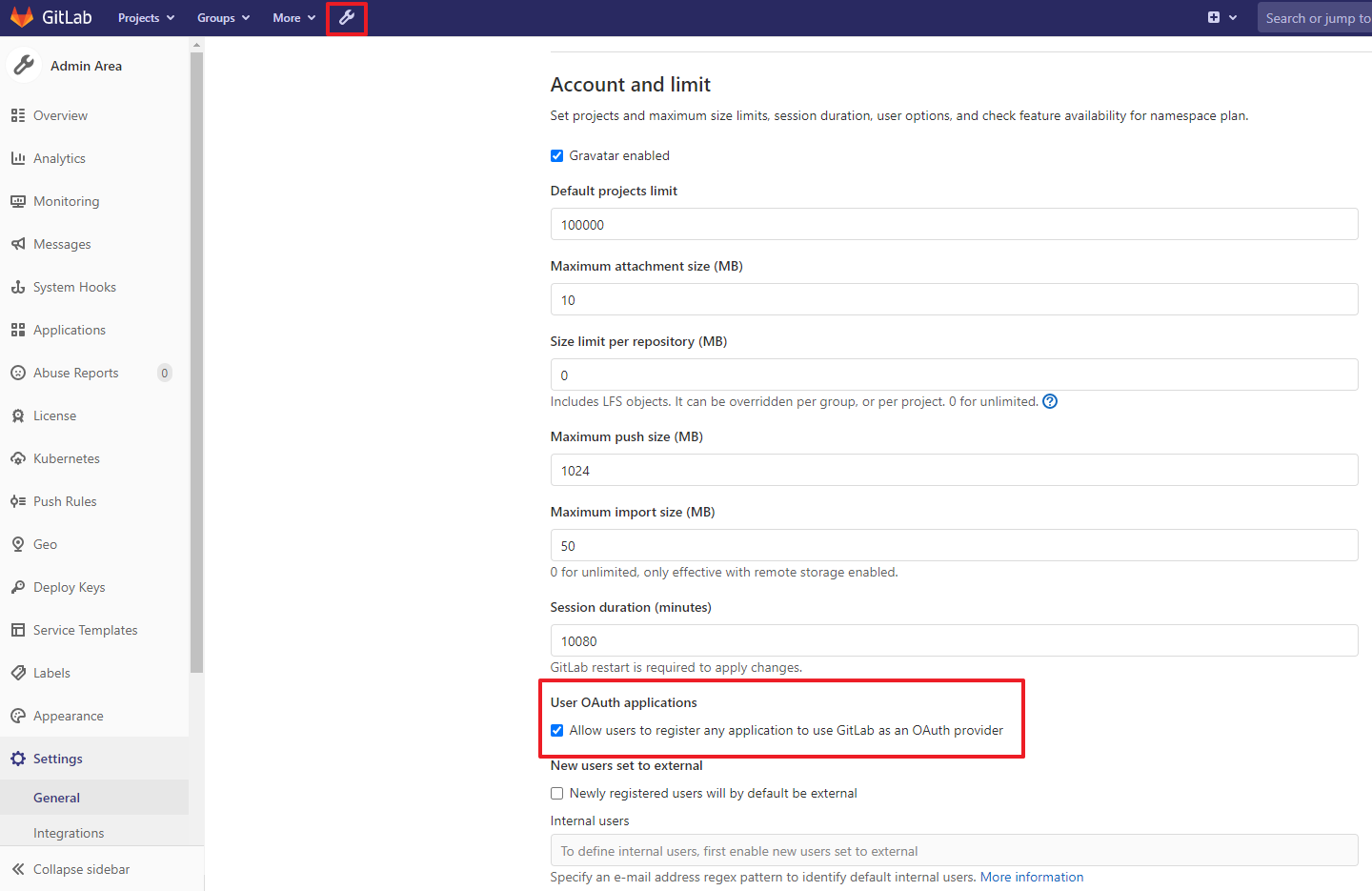Select the General settings sub-item

[94, 798]
